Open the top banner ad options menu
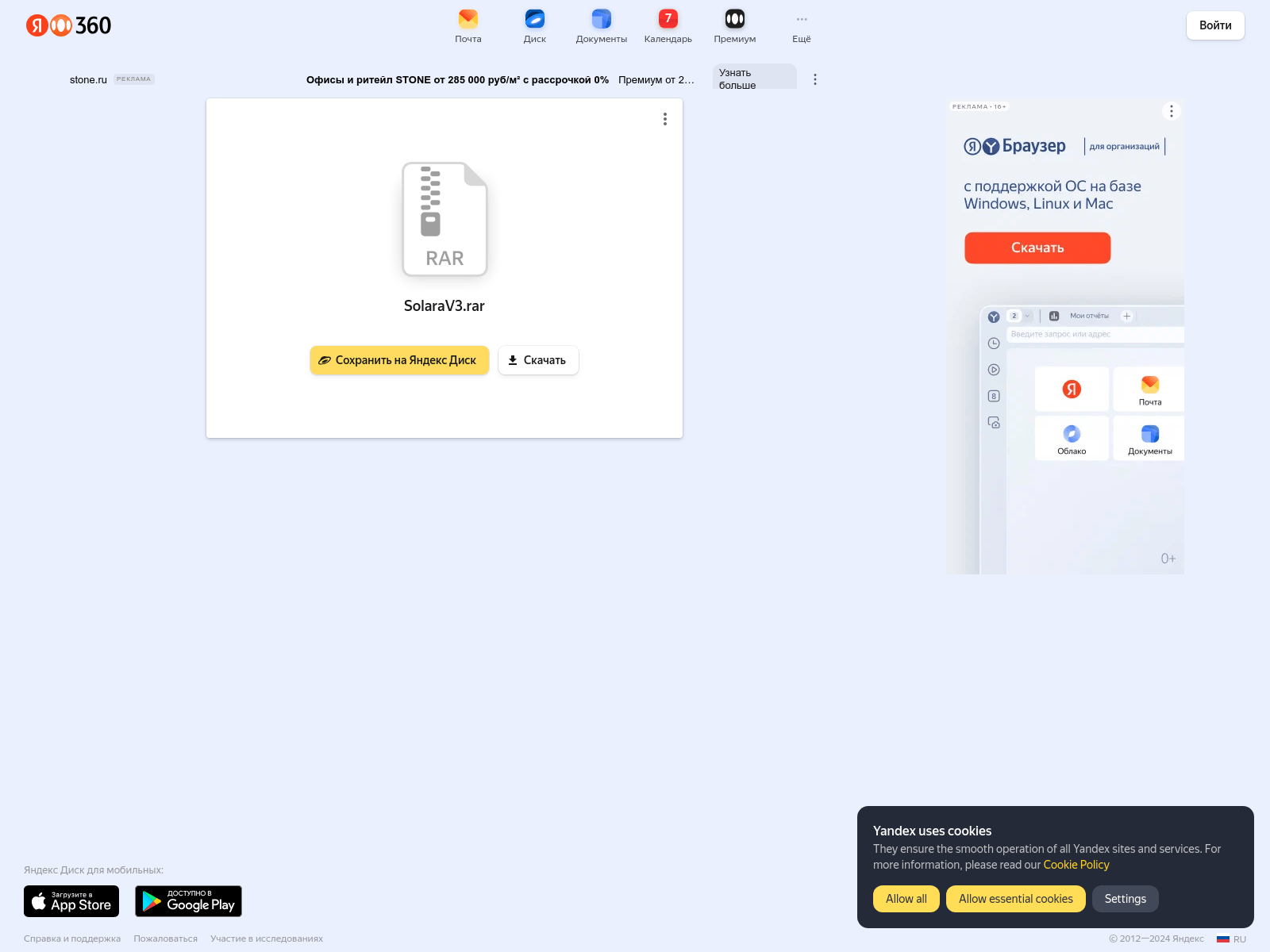This screenshot has width=1270, height=952. (x=815, y=79)
